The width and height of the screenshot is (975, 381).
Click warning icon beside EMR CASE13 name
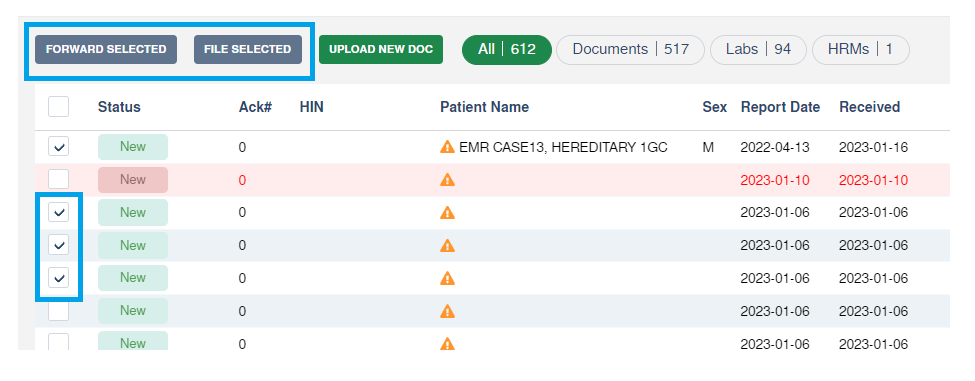[447, 147]
